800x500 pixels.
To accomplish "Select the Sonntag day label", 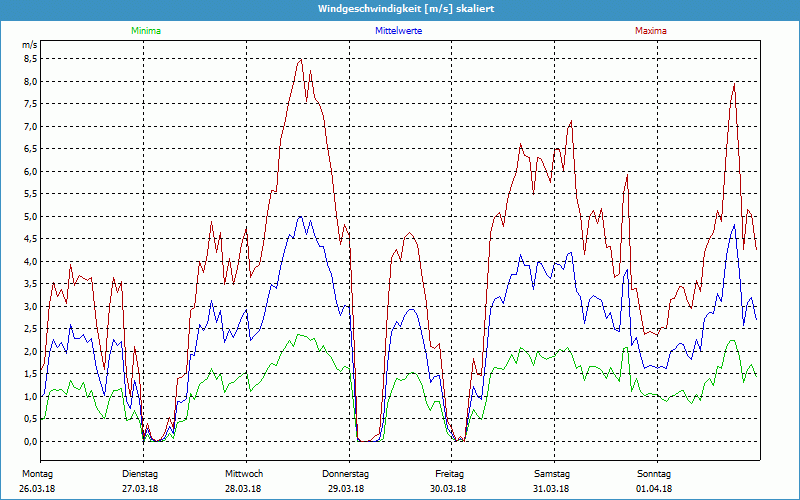I will (654, 473).
